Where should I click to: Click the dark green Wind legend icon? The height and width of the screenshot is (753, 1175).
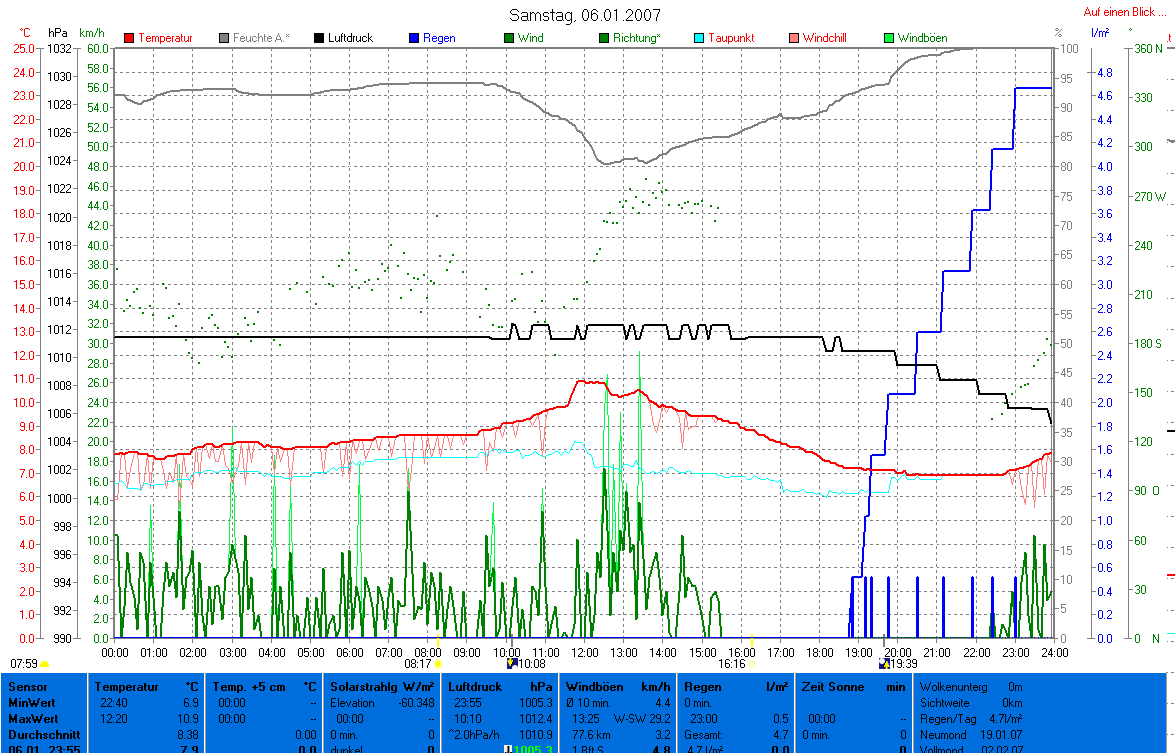coord(509,38)
